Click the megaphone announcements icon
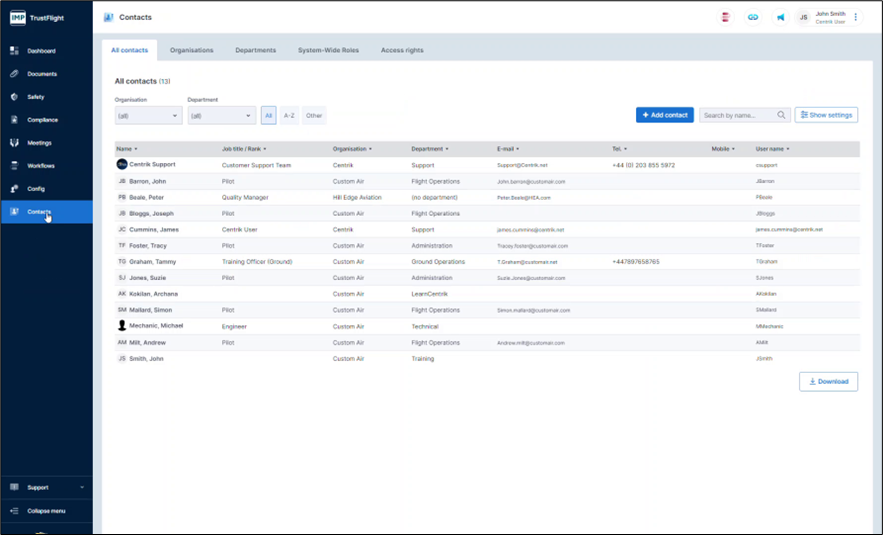The height and width of the screenshot is (535, 883). coord(780,17)
